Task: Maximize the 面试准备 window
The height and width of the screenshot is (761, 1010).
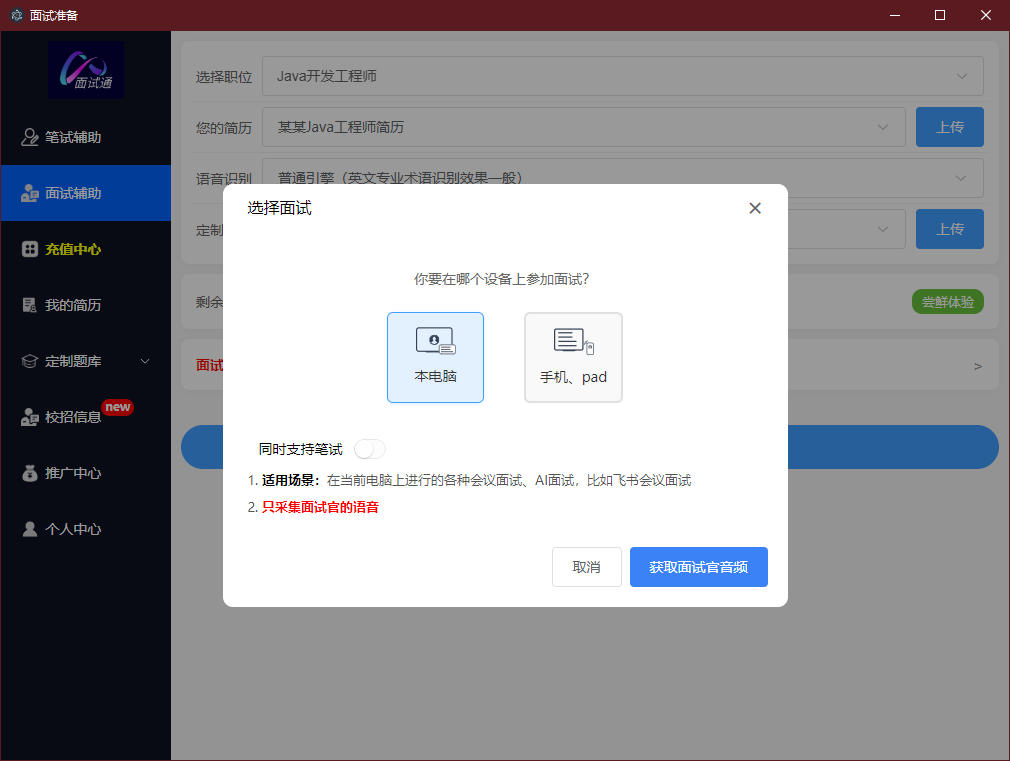Action: pos(940,15)
